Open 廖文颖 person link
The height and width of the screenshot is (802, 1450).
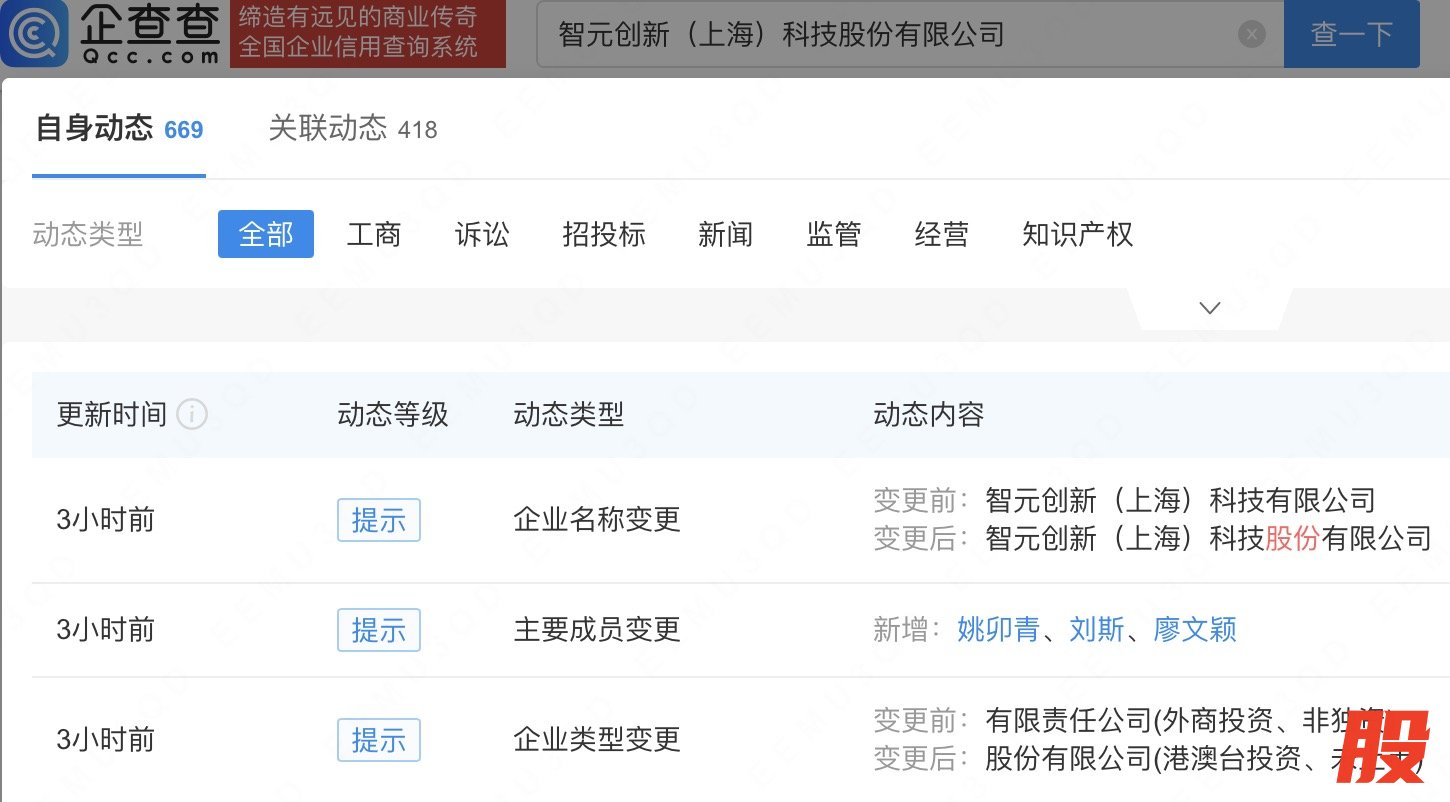pyautogui.click(x=1195, y=629)
